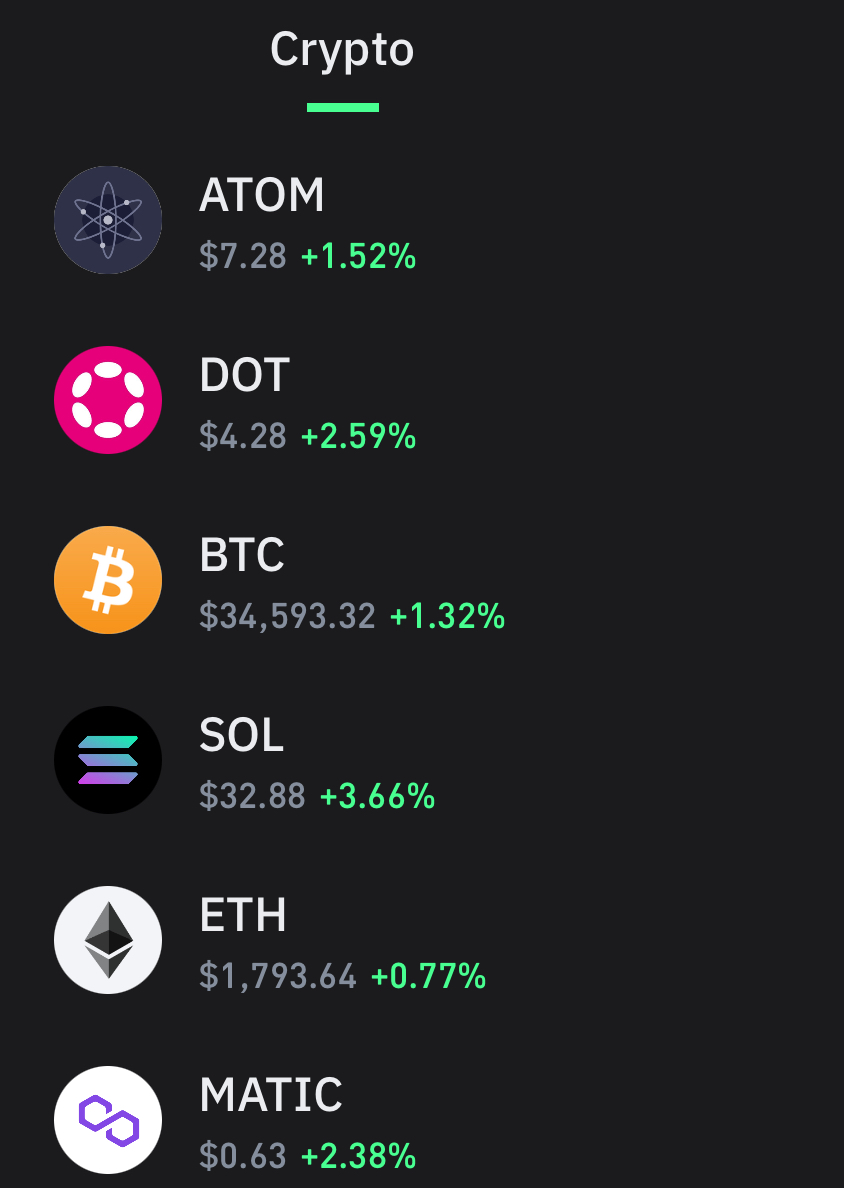
Task: Select the orange Bitcoin logo icon
Action: pos(108,580)
